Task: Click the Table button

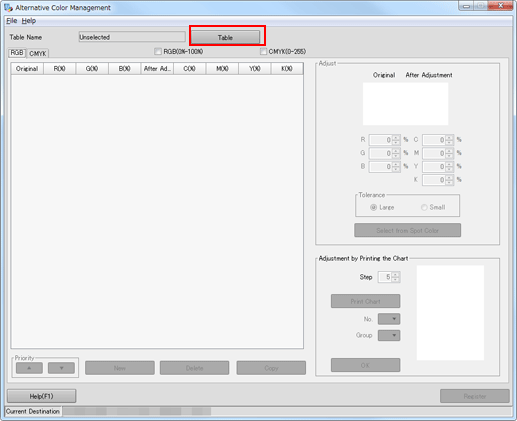Action: pos(225,37)
